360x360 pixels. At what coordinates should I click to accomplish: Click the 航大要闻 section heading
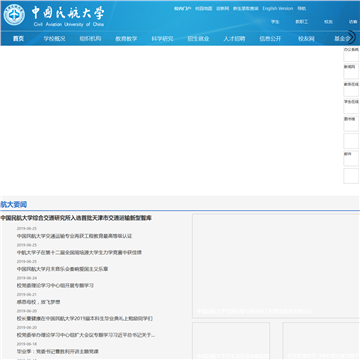point(13,205)
